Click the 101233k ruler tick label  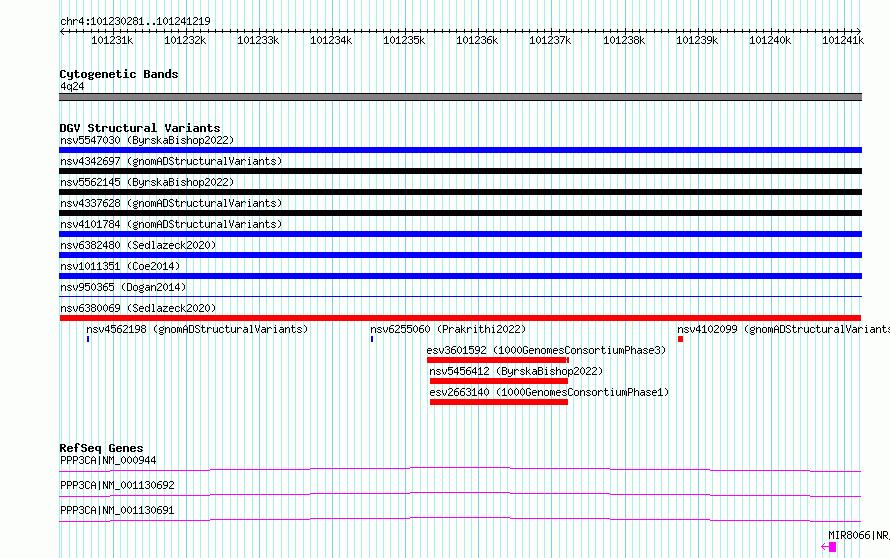click(x=258, y=40)
